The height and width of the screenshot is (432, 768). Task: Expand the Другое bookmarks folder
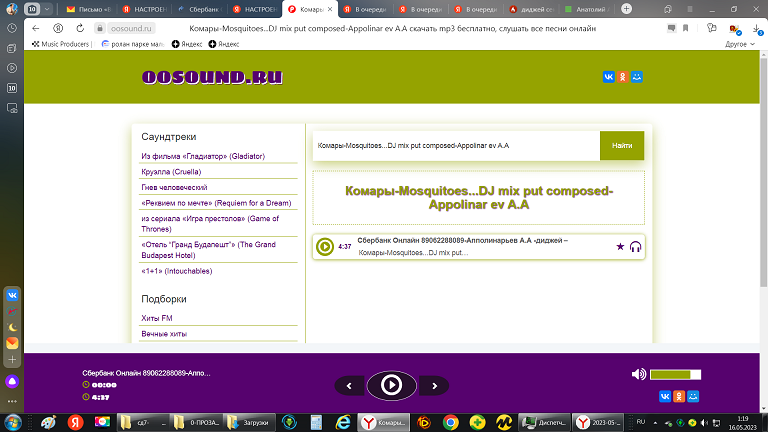740,44
